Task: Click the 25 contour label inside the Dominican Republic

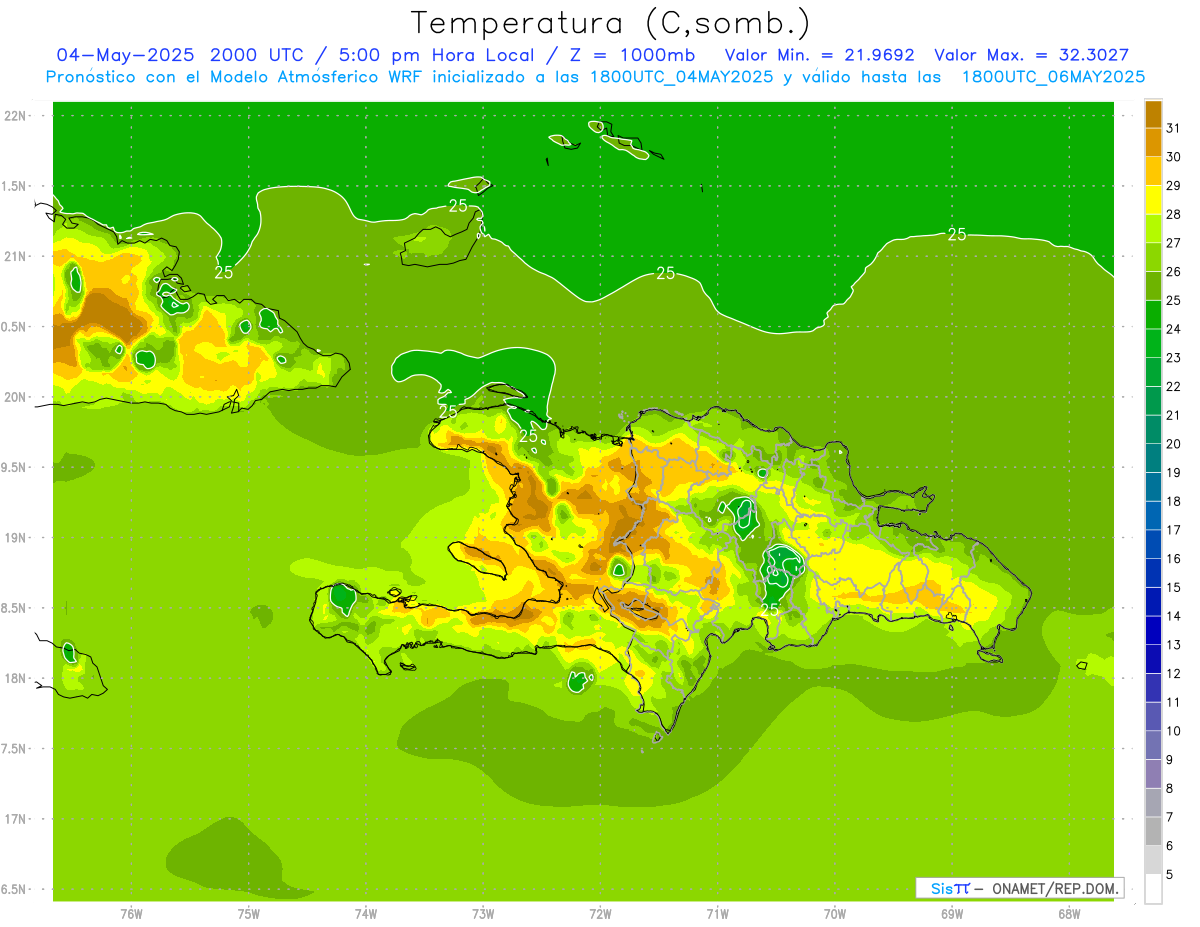Action: [770, 608]
